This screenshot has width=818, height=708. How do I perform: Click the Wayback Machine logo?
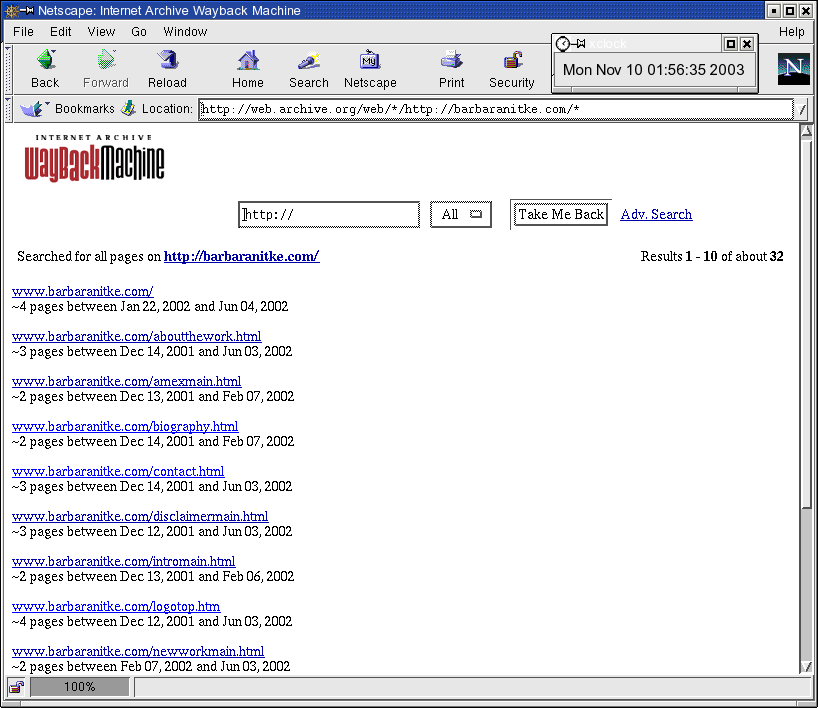(94, 159)
